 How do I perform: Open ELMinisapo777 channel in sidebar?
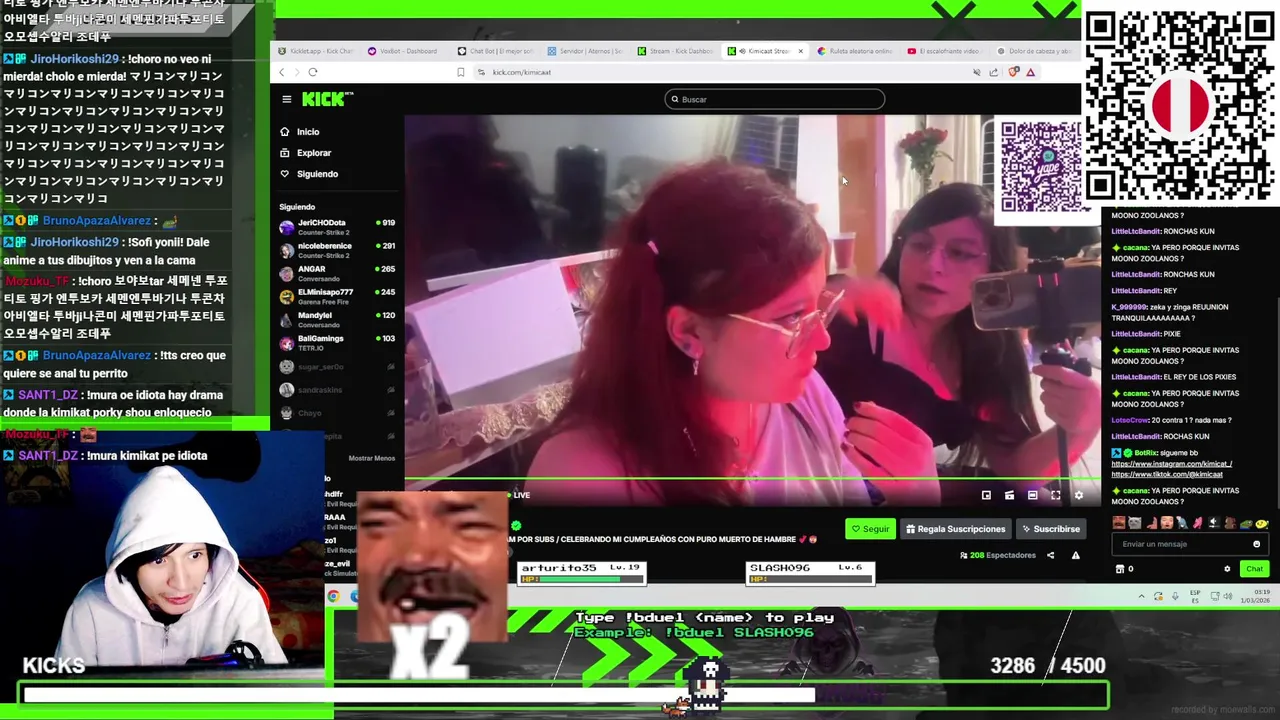point(337,296)
